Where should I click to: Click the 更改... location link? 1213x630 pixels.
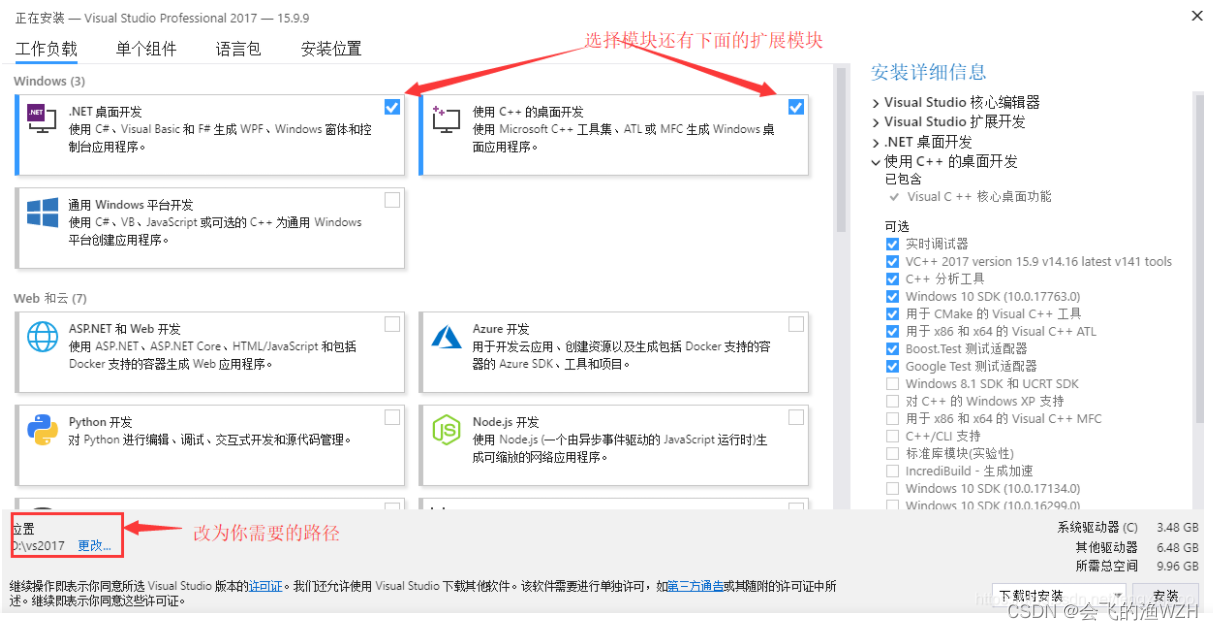tap(95, 546)
